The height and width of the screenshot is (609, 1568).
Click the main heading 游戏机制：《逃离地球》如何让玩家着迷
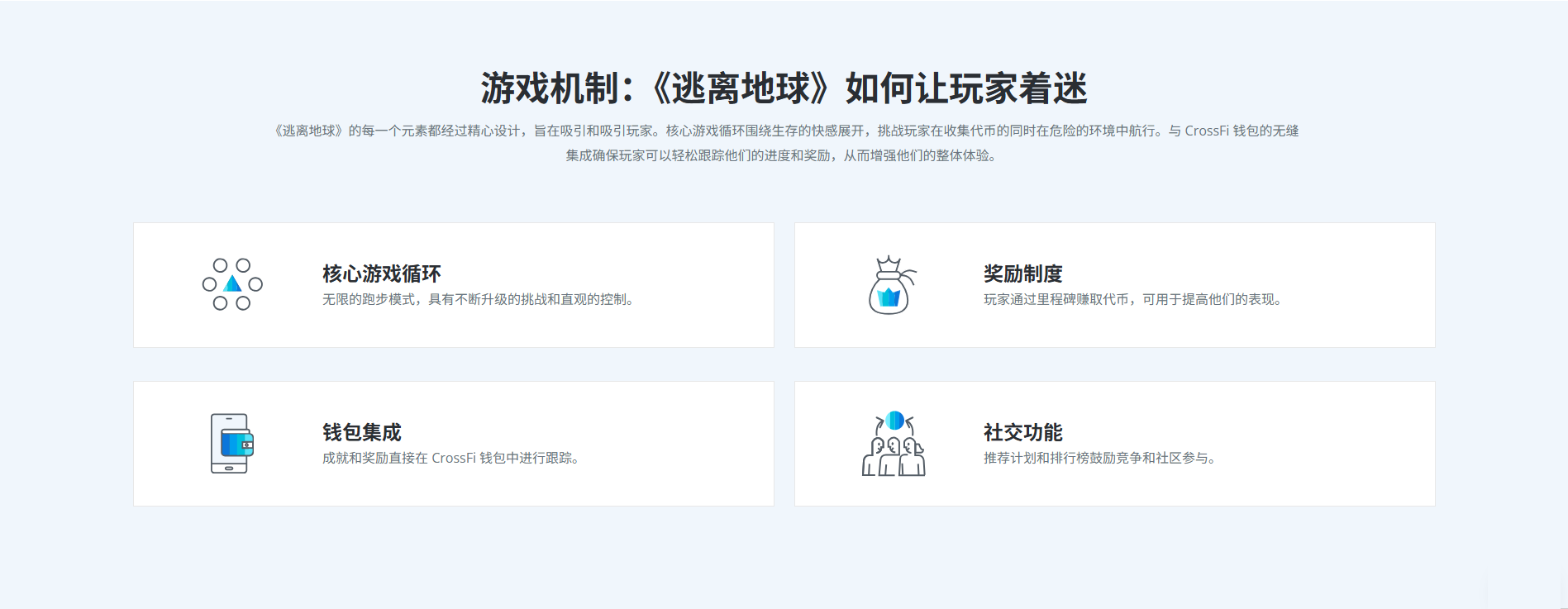click(x=784, y=88)
